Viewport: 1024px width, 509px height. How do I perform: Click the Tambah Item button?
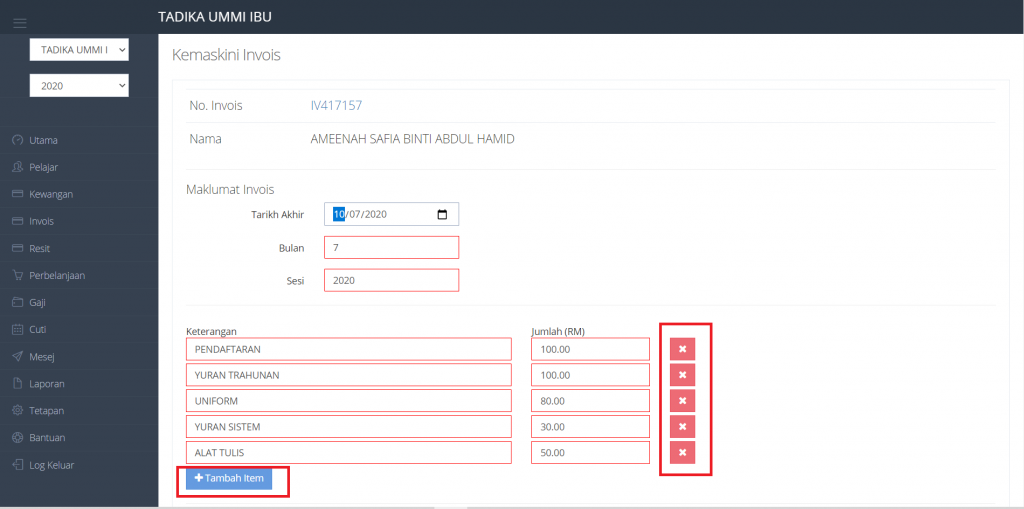point(229,478)
